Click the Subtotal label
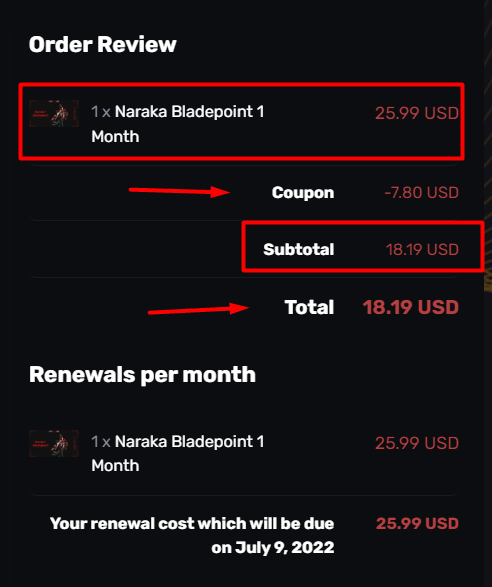The image size is (492, 587). (x=298, y=249)
